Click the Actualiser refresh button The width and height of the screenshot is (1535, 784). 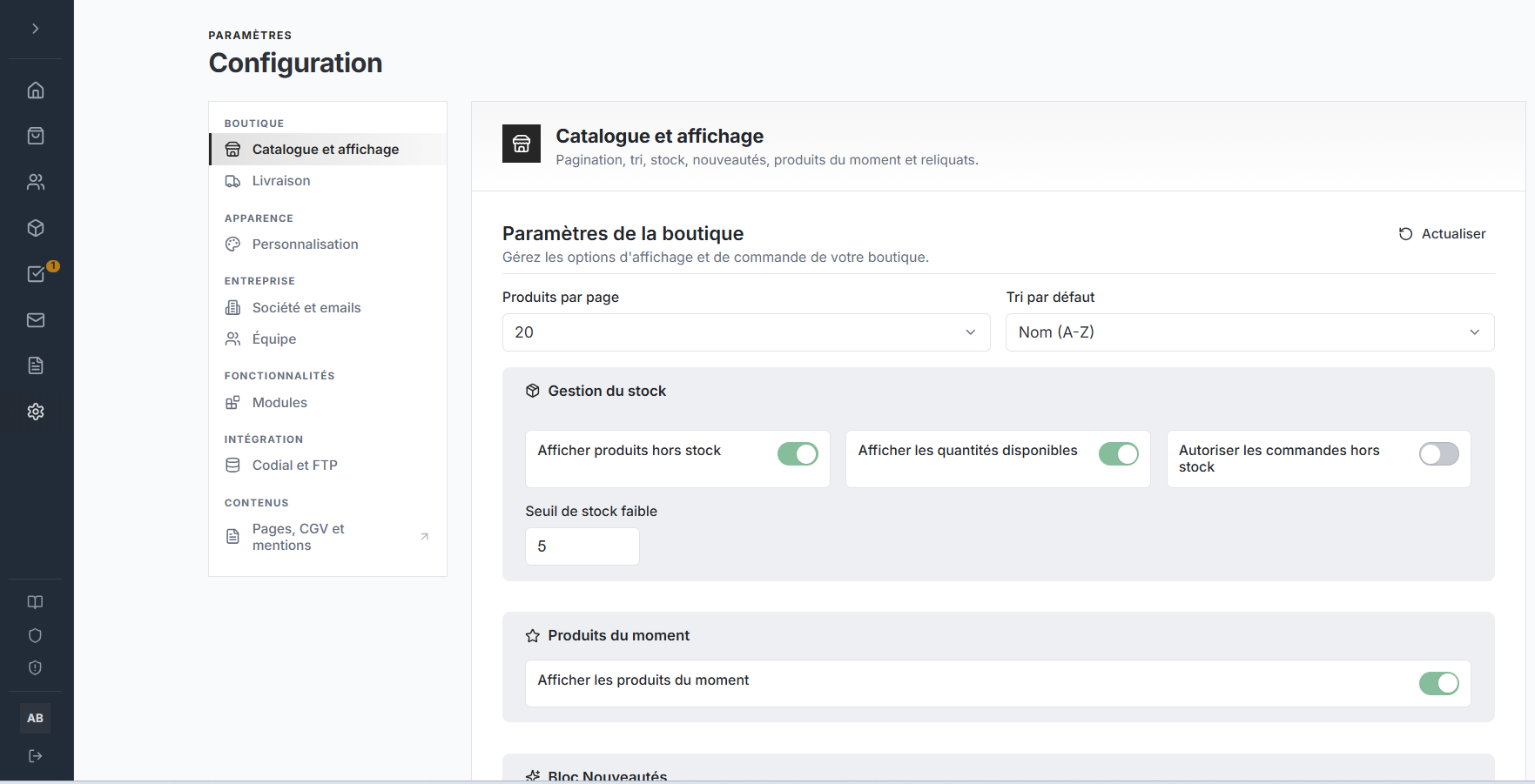point(1442,234)
